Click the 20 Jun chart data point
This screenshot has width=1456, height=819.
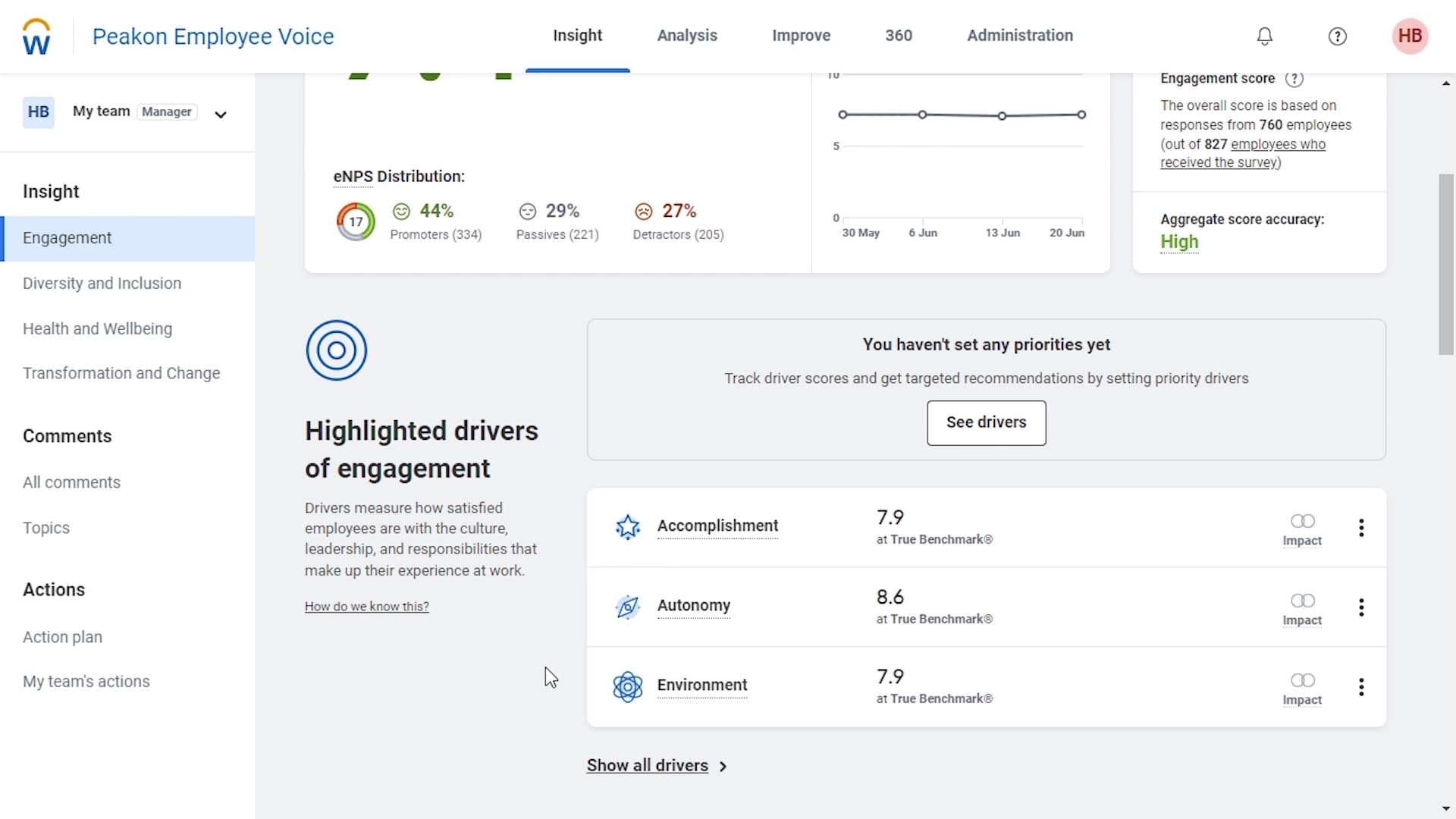(1081, 115)
